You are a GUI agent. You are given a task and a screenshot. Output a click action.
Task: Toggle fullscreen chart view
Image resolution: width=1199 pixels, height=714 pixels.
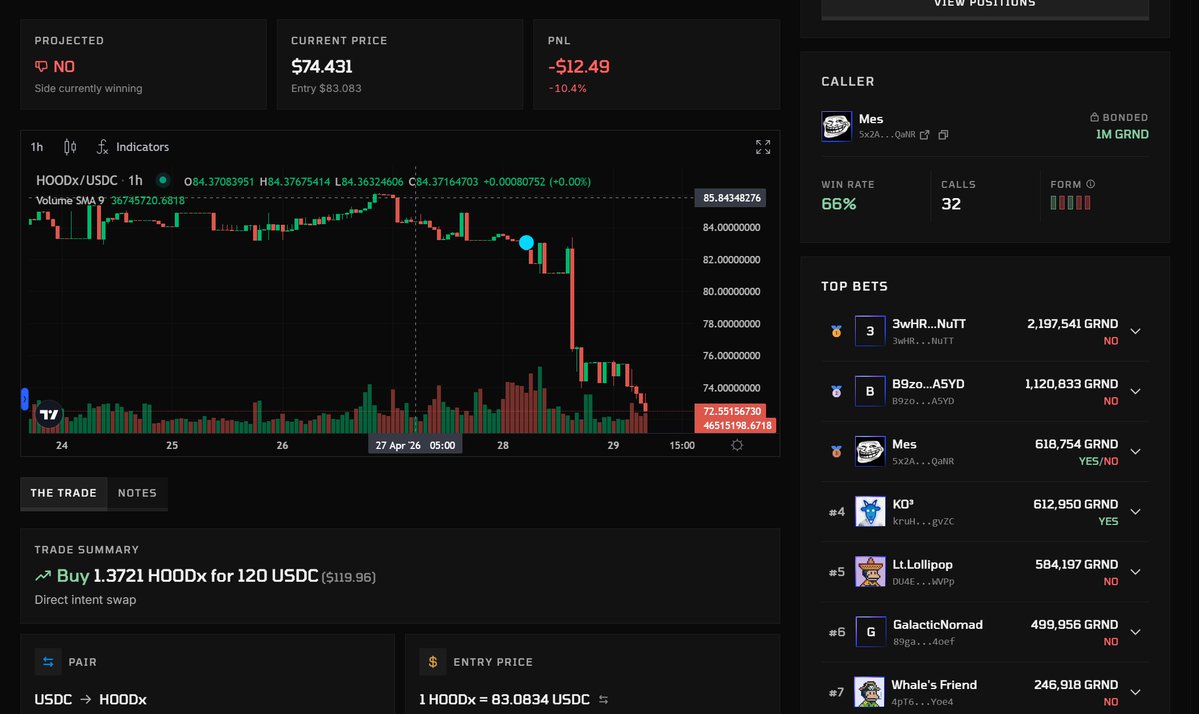point(762,147)
